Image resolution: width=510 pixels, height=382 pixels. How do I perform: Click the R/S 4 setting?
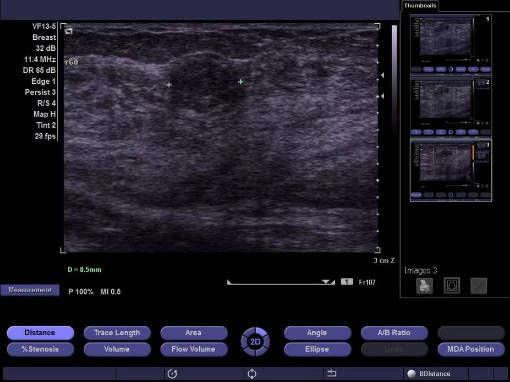(x=46, y=103)
